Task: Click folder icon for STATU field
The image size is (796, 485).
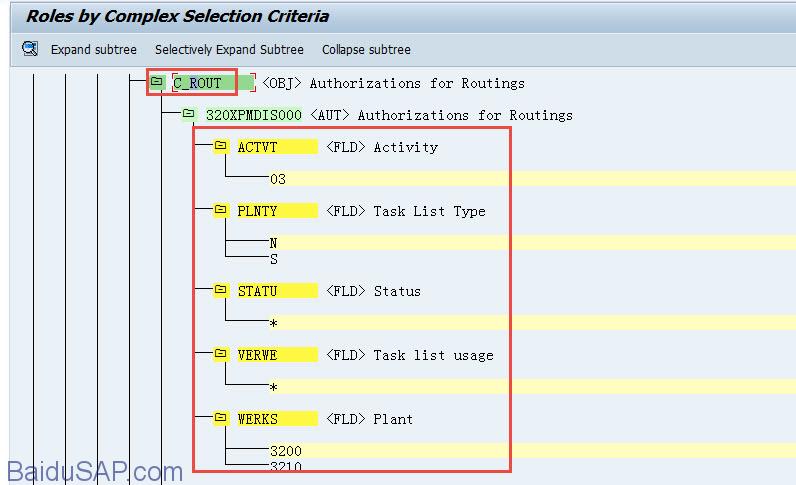Action: pyautogui.click(x=221, y=291)
